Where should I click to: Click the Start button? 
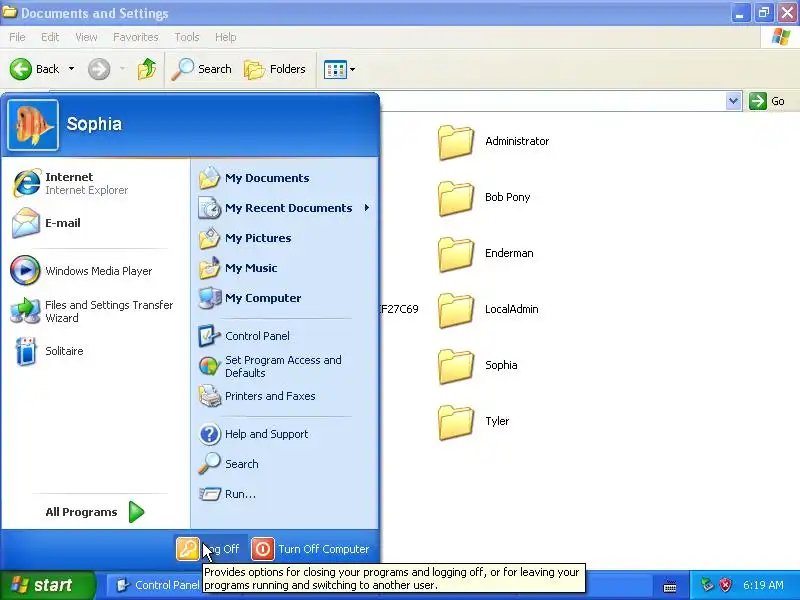click(47, 585)
